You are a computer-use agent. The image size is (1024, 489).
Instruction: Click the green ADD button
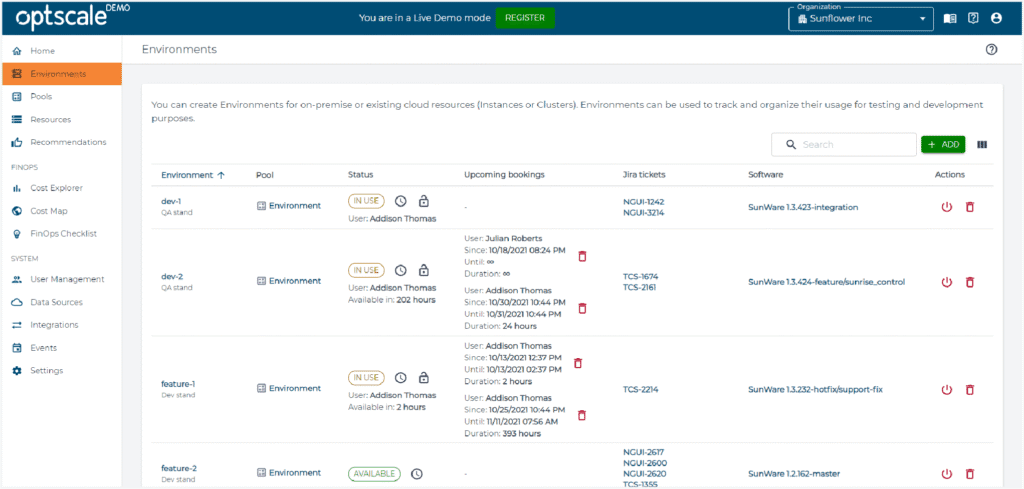(943, 145)
